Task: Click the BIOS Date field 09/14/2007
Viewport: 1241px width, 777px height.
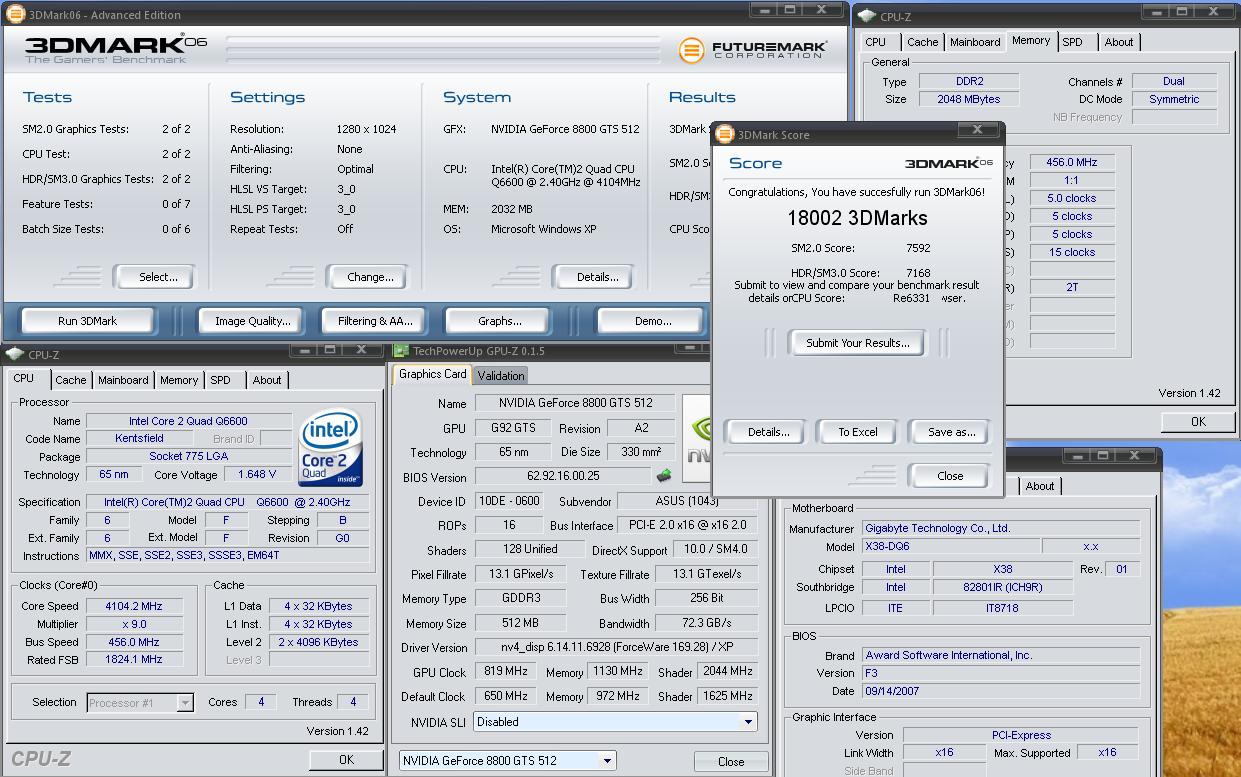Action: coord(1001,691)
